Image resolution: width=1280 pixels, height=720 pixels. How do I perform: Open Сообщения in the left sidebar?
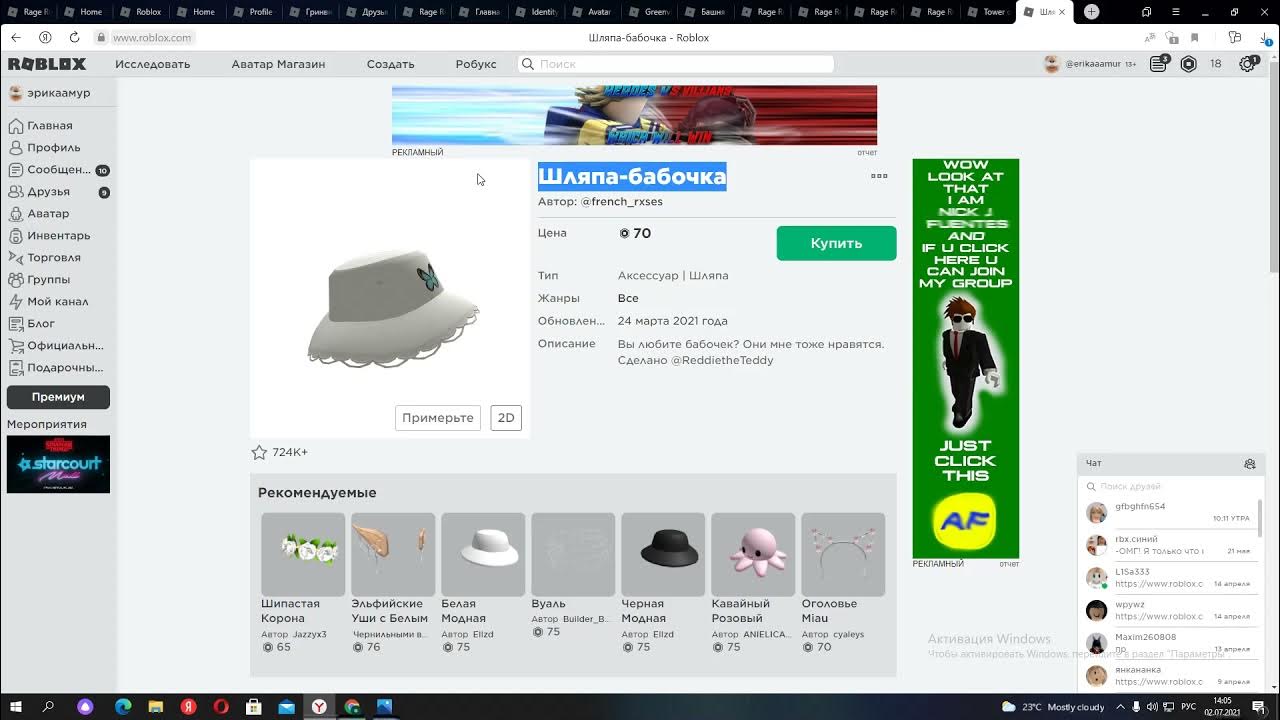point(58,170)
